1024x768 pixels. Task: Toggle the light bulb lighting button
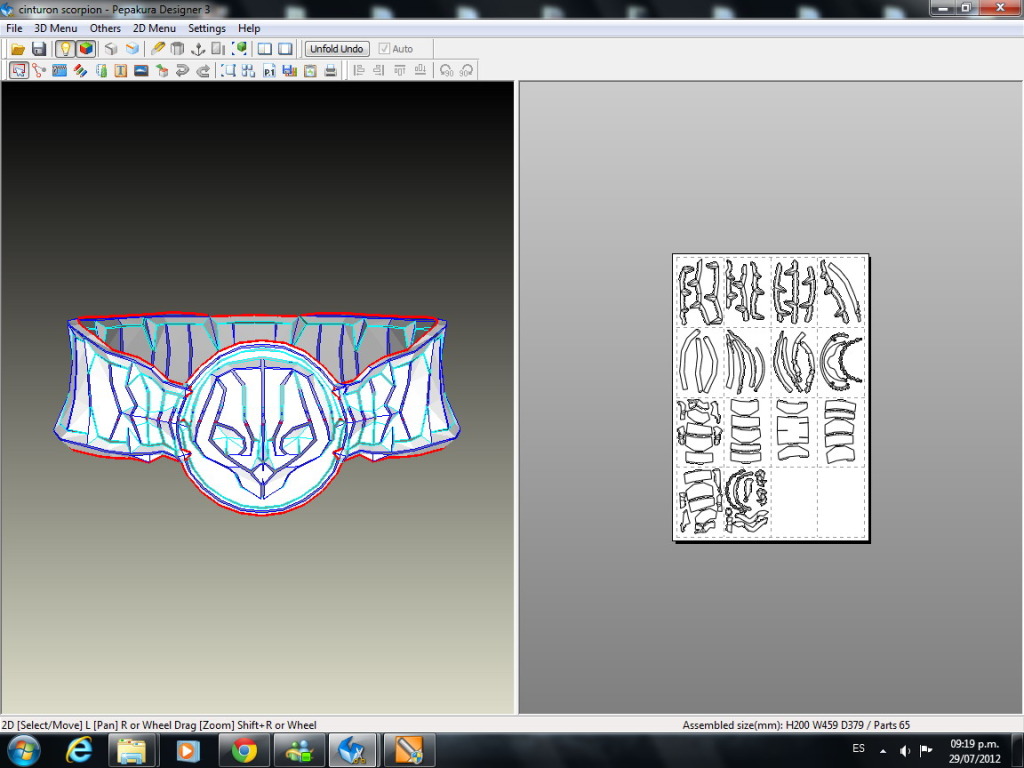pos(65,49)
